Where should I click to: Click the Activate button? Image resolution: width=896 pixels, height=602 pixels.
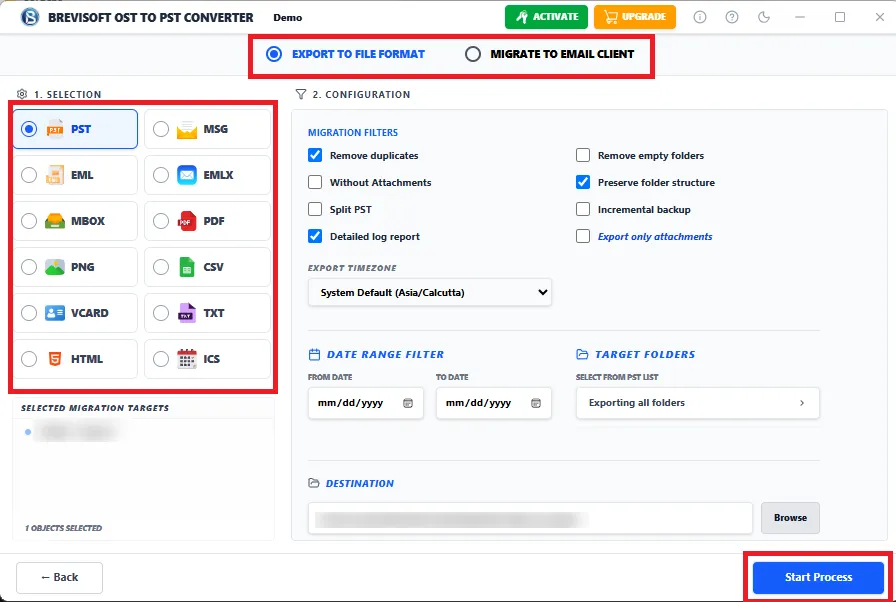(x=547, y=17)
